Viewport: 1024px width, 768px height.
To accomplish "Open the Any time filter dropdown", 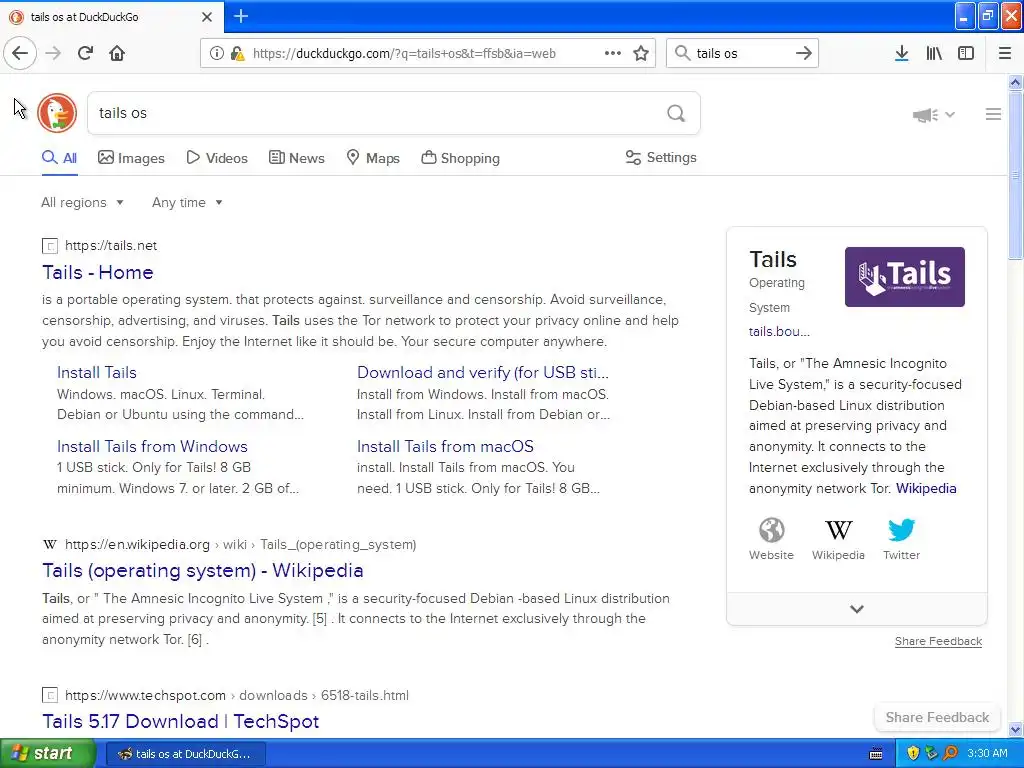I will coord(187,202).
